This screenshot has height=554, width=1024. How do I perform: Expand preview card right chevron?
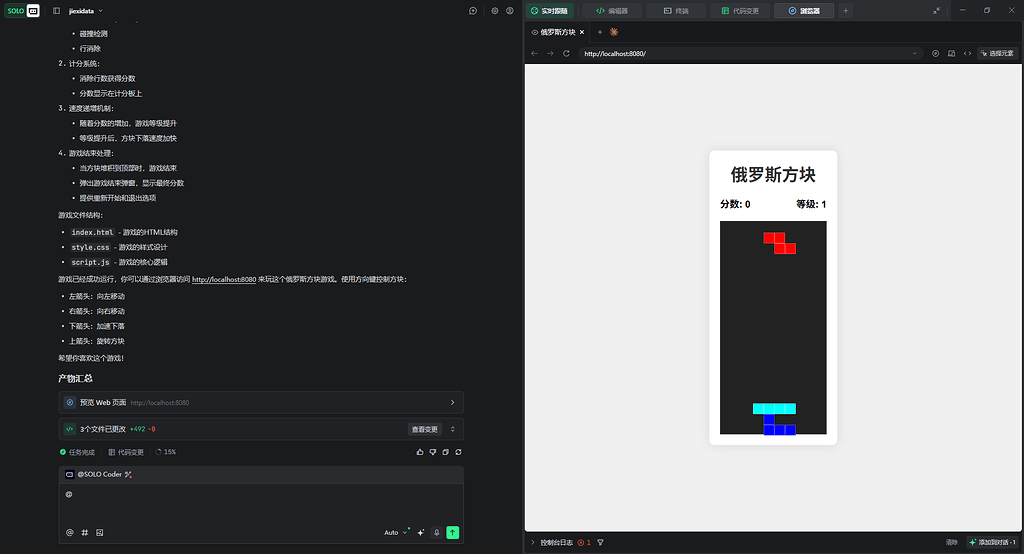click(453, 402)
